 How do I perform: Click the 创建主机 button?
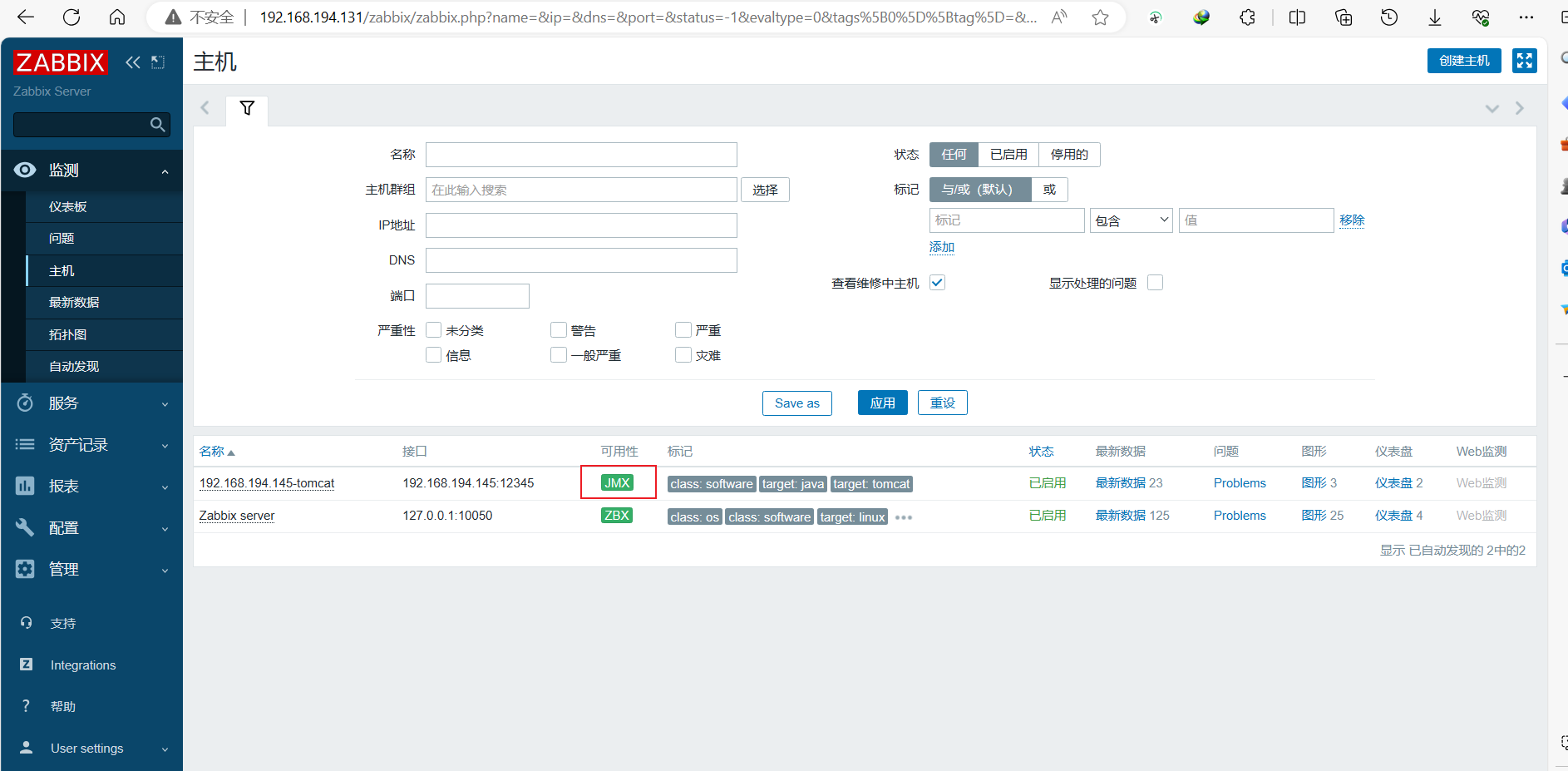click(x=1464, y=61)
